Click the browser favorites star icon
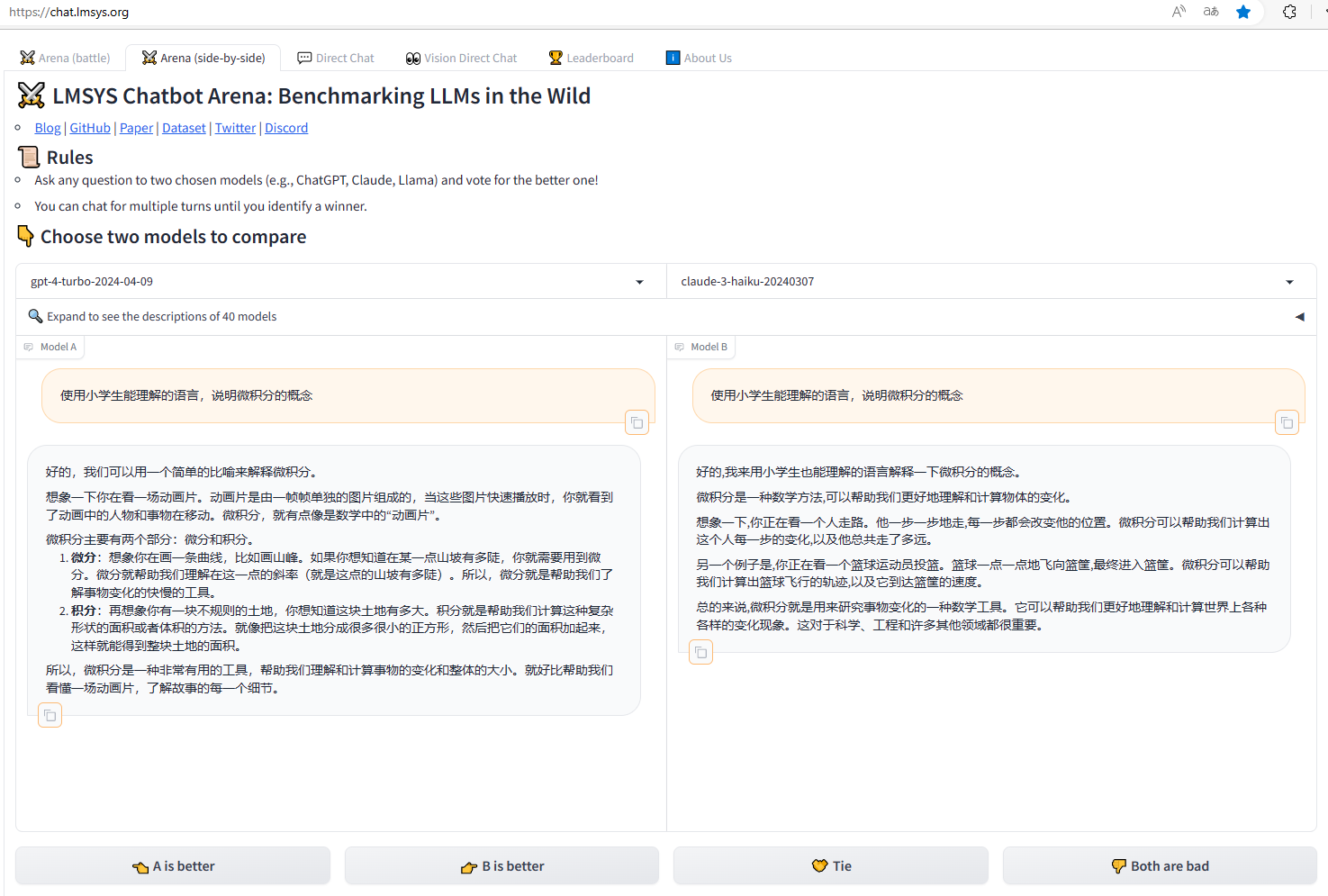 (1243, 12)
